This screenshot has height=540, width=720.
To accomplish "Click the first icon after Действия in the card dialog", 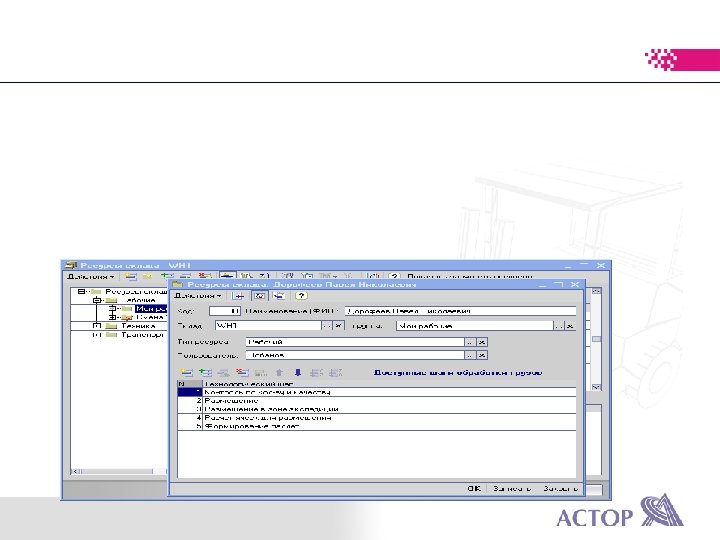I will (x=239, y=296).
